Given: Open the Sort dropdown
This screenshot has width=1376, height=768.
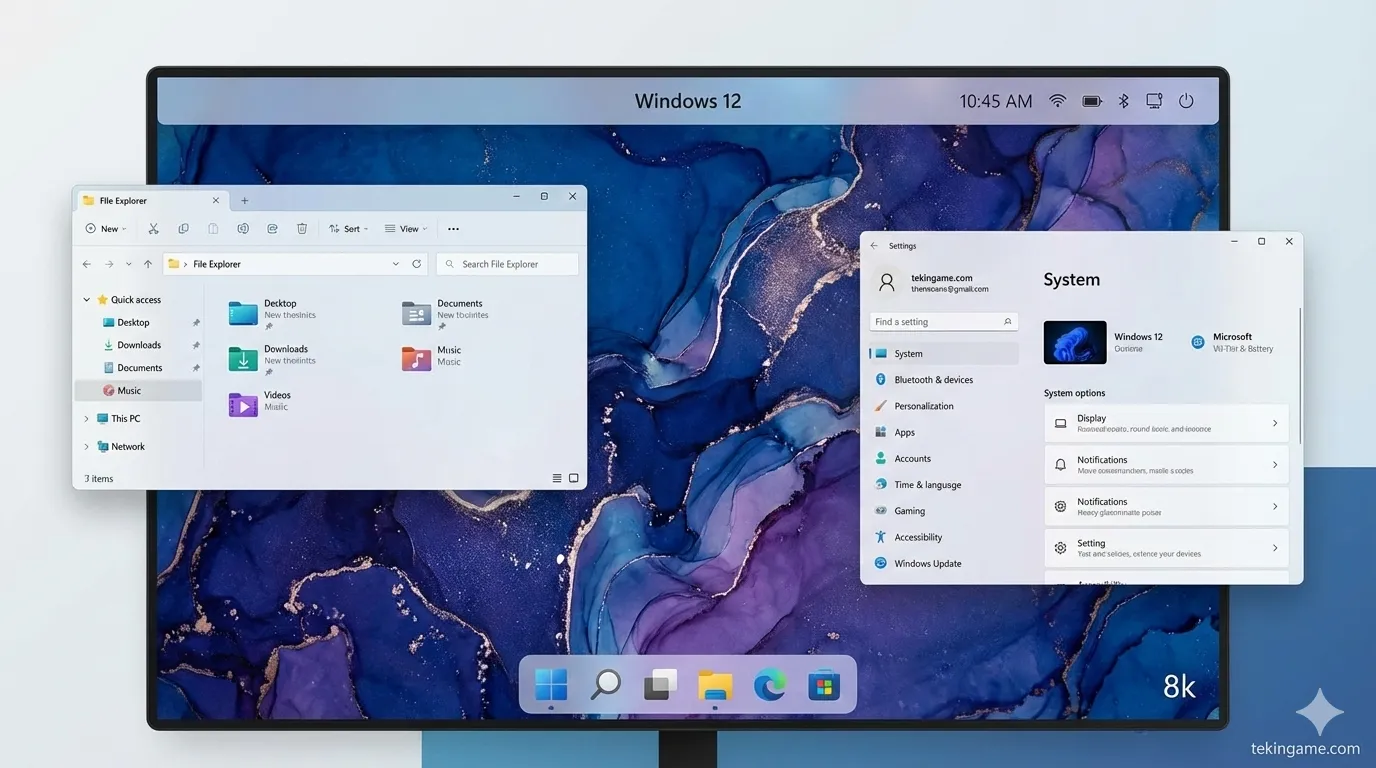Looking at the screenshot, I should [x=349, y=229].
